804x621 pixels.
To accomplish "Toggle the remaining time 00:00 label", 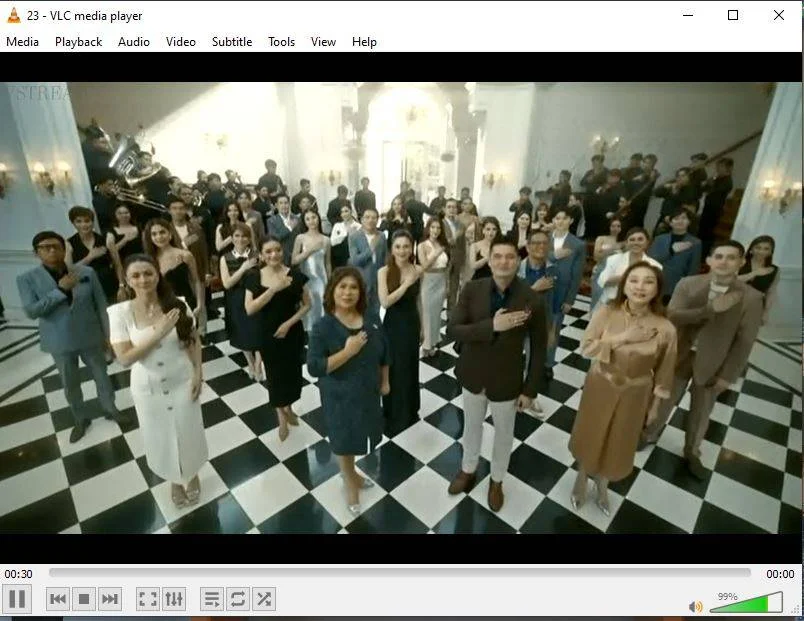I will coord(780,574).
